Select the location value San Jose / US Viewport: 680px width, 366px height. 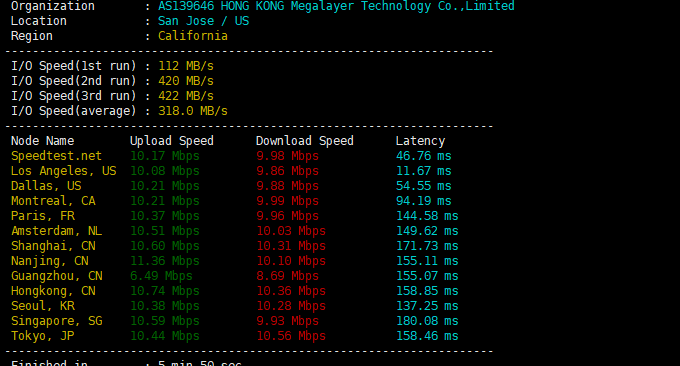click(x=203, y=21)
